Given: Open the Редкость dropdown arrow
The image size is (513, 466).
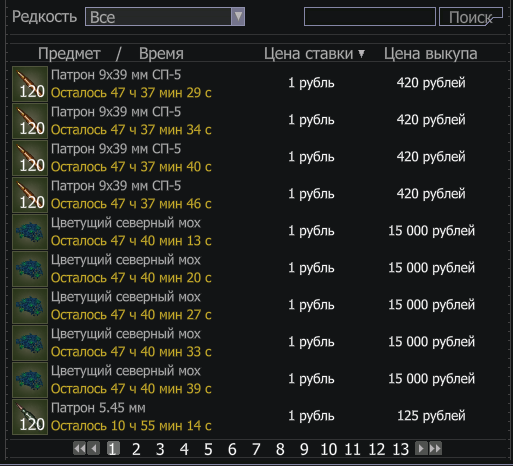Looking at the screenshot, I should (x=238, y=16).
